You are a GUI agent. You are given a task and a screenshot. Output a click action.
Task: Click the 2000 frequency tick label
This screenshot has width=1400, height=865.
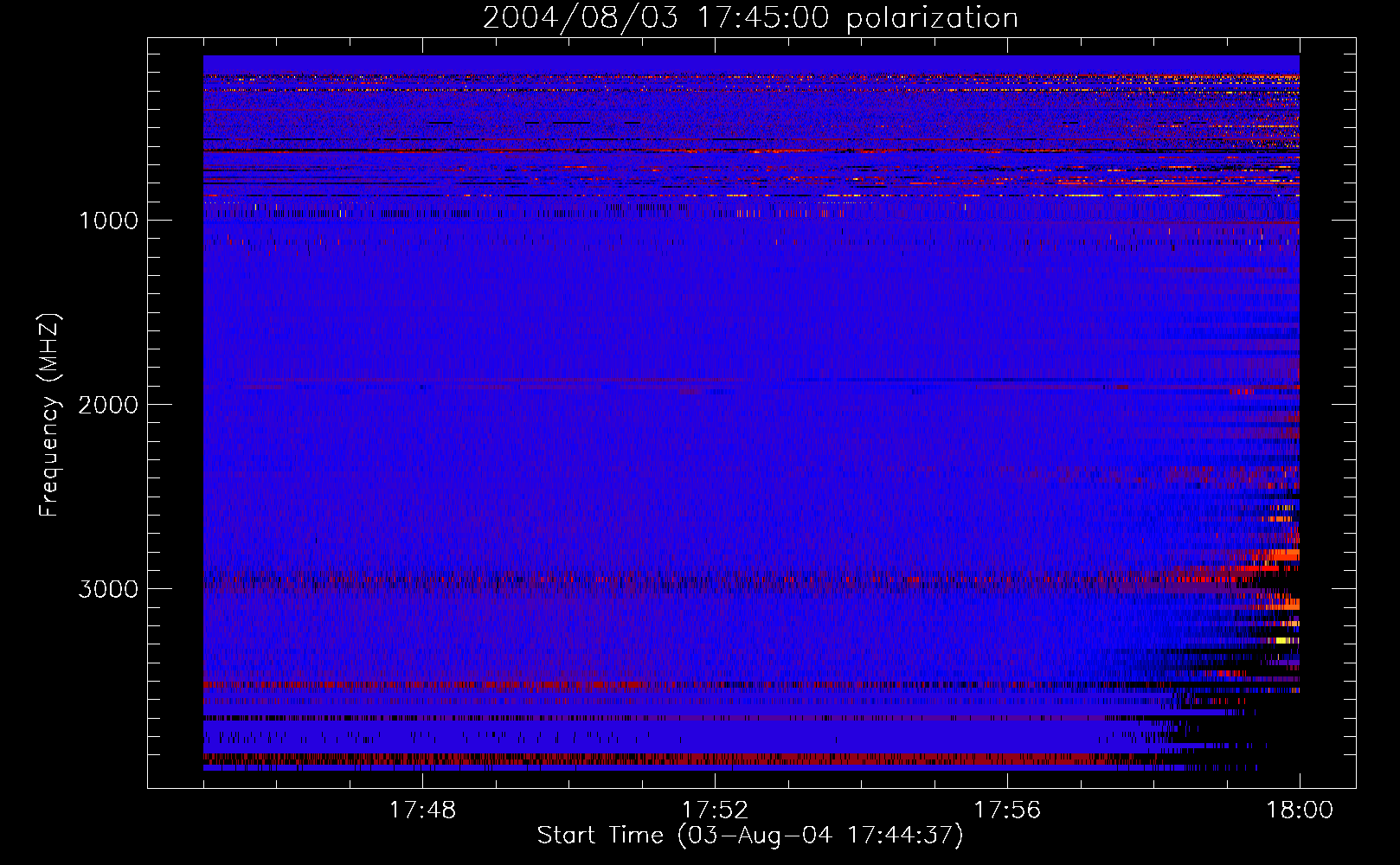click(x=108, y=405)
